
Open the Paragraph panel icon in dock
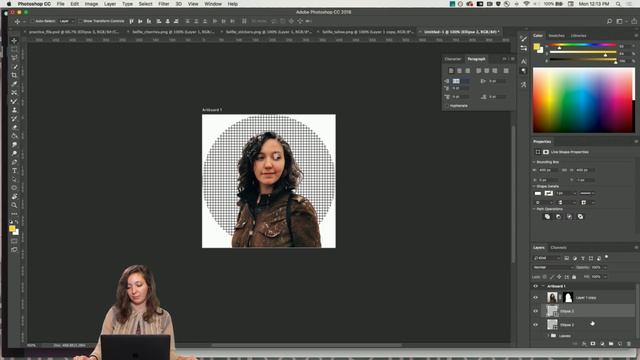point(524,71)
